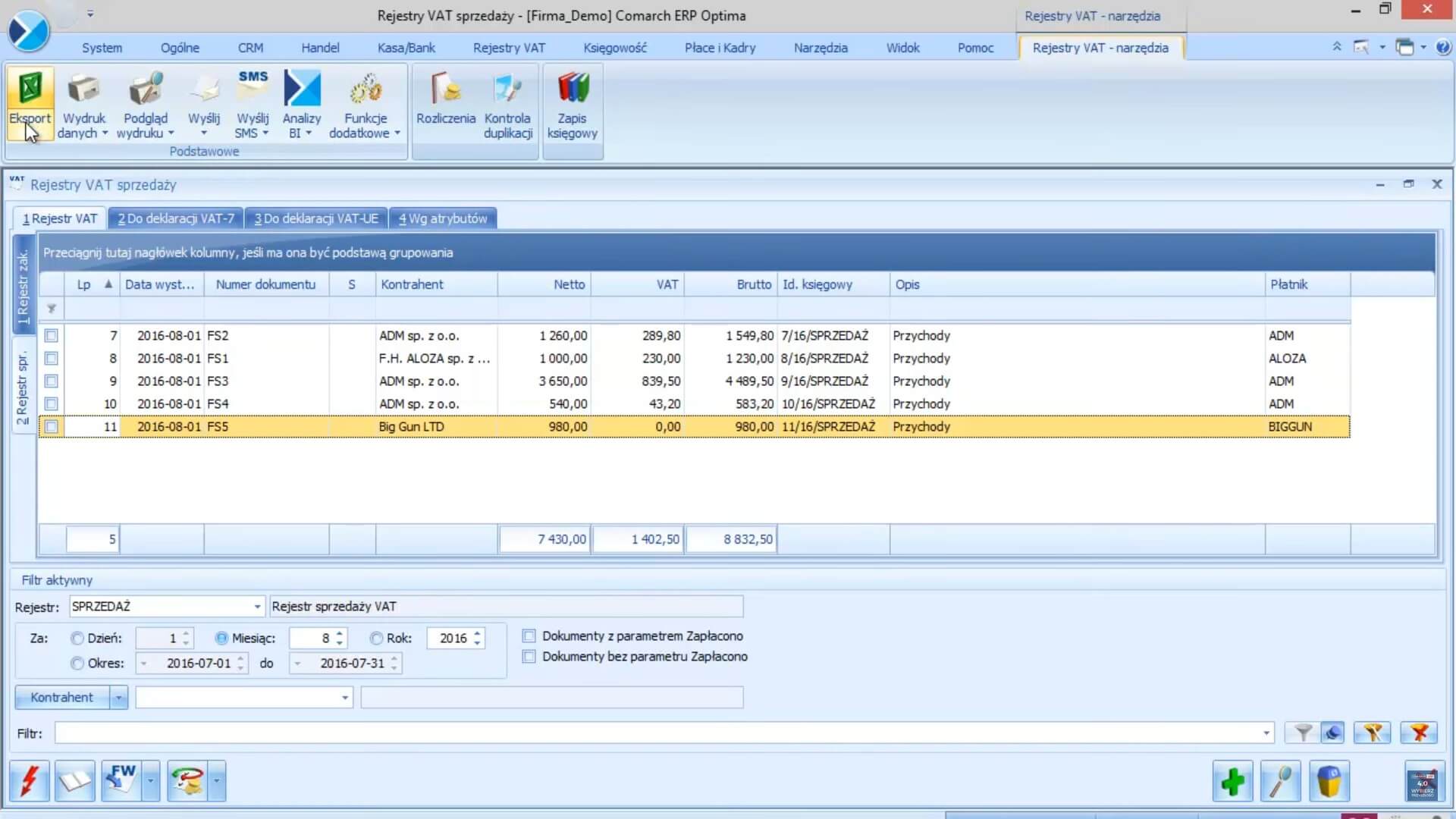Check the checkbox for row FS2
The image size is (1456, 819).
point(51,335)
